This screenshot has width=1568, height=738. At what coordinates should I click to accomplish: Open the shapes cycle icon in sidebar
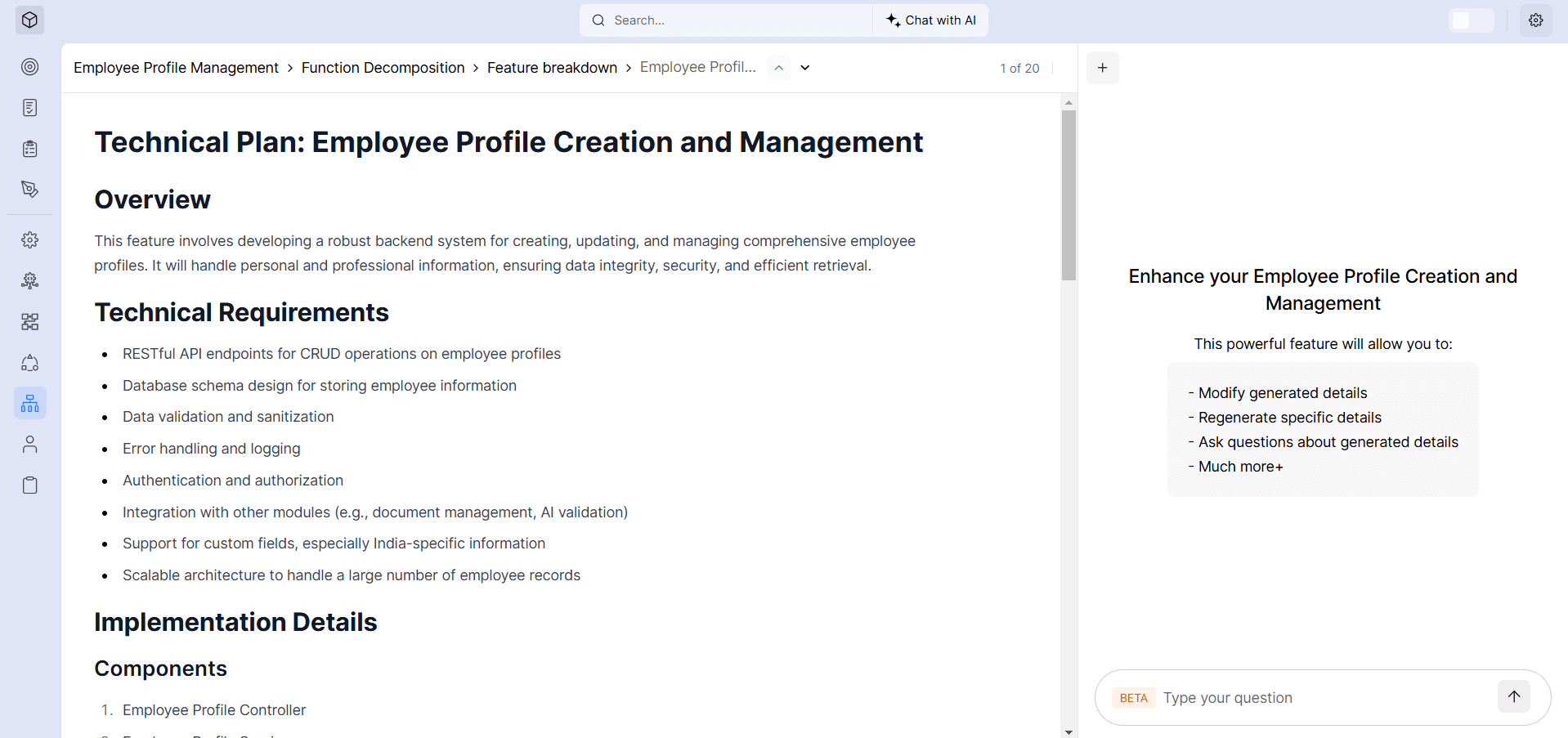pyautogui.click(x=30, y=363)
